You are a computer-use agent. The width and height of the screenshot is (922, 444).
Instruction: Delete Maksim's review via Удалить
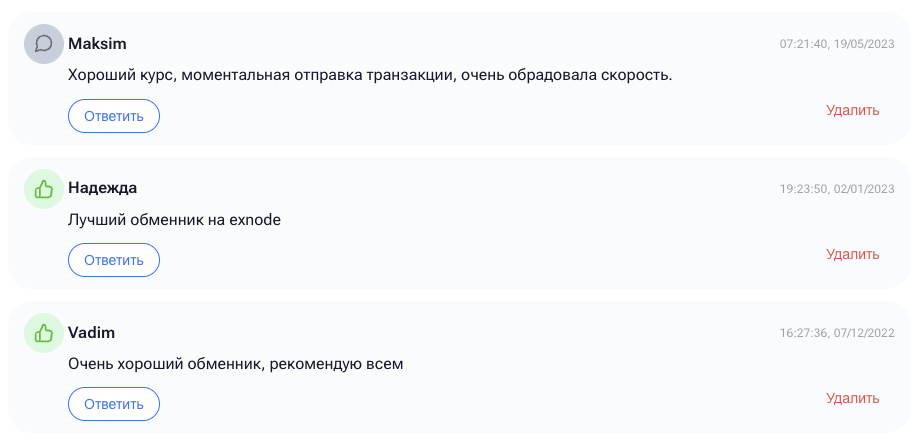click(853, 110)
